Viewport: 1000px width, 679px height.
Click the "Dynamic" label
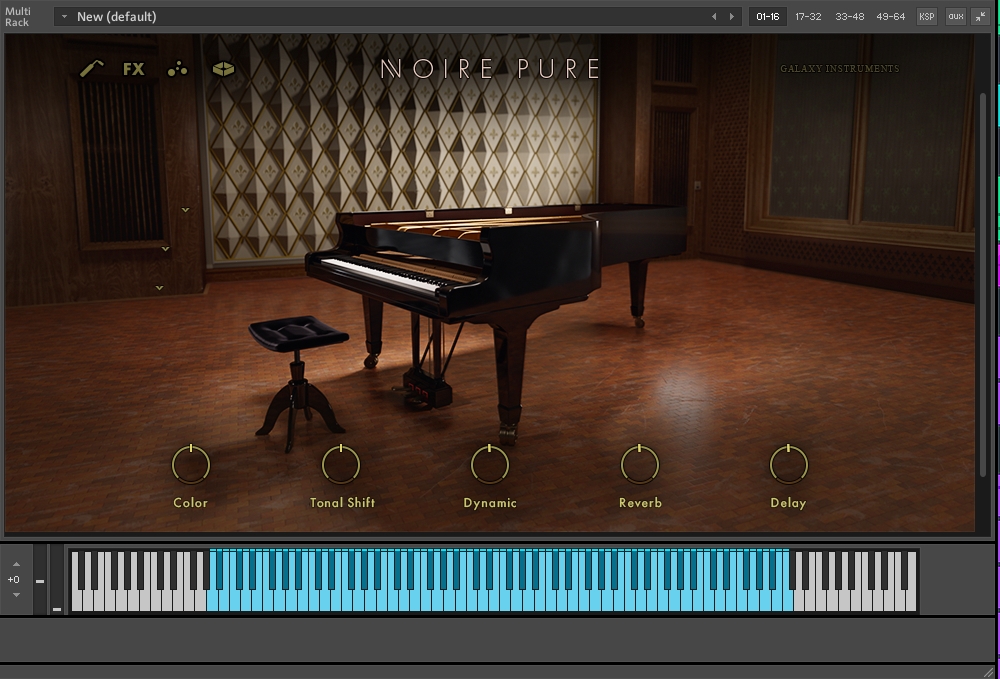pyautogui.click(x=490, y=503)
